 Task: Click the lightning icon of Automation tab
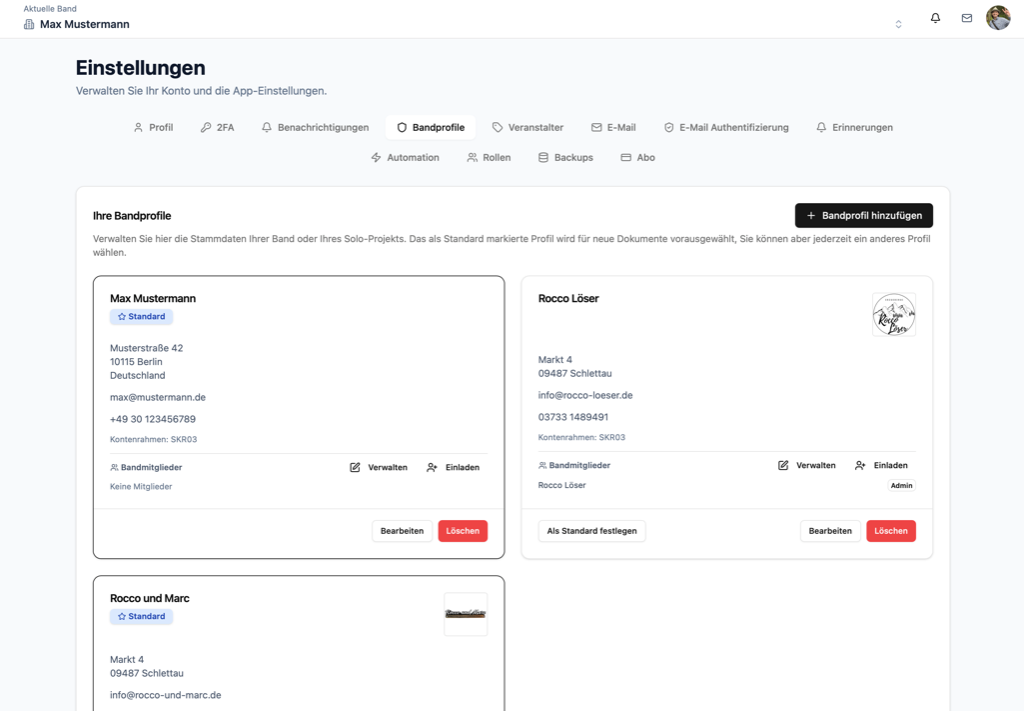point(376,157)
